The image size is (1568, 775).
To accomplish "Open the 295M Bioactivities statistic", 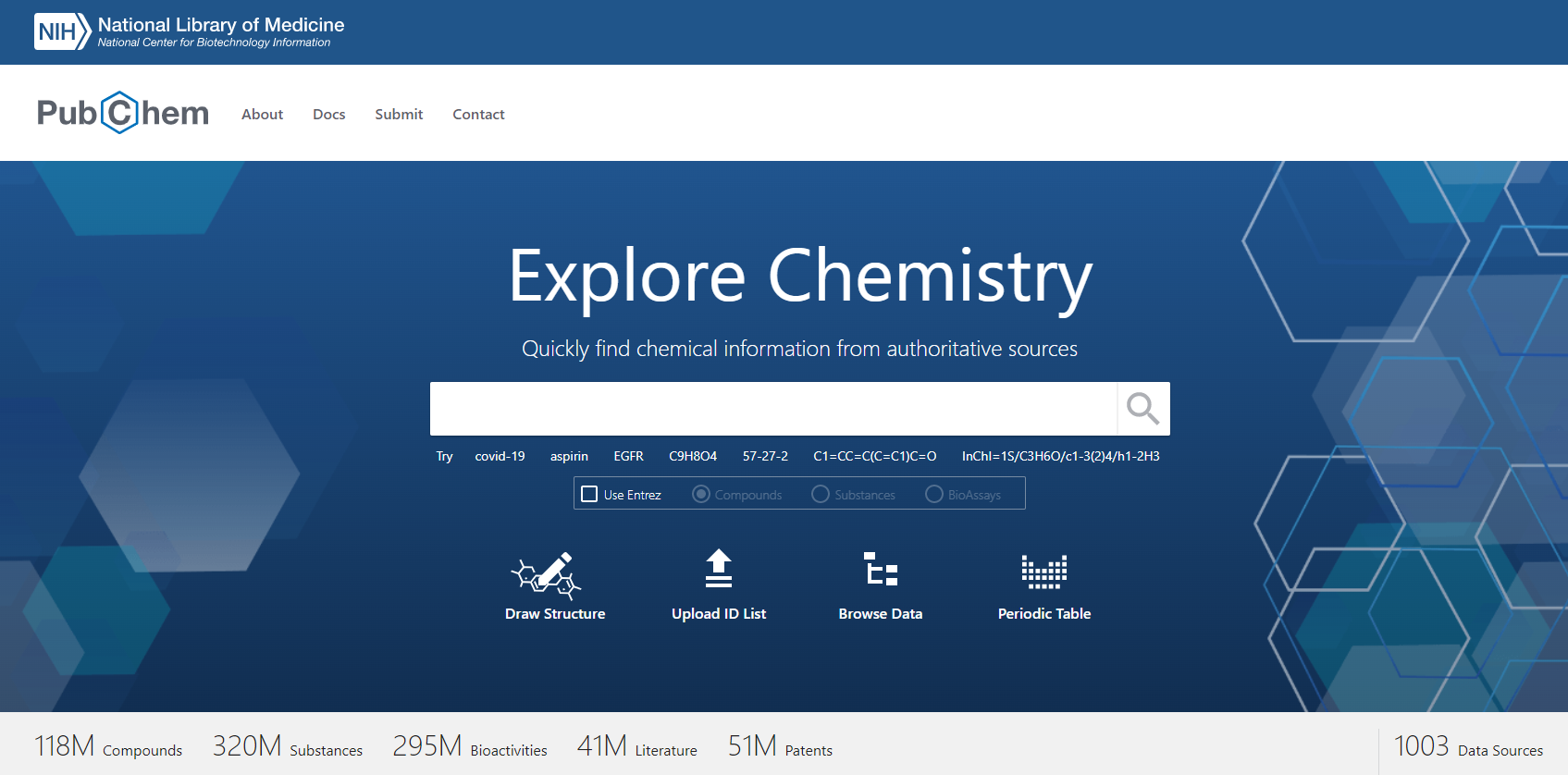I will [470, 745].
